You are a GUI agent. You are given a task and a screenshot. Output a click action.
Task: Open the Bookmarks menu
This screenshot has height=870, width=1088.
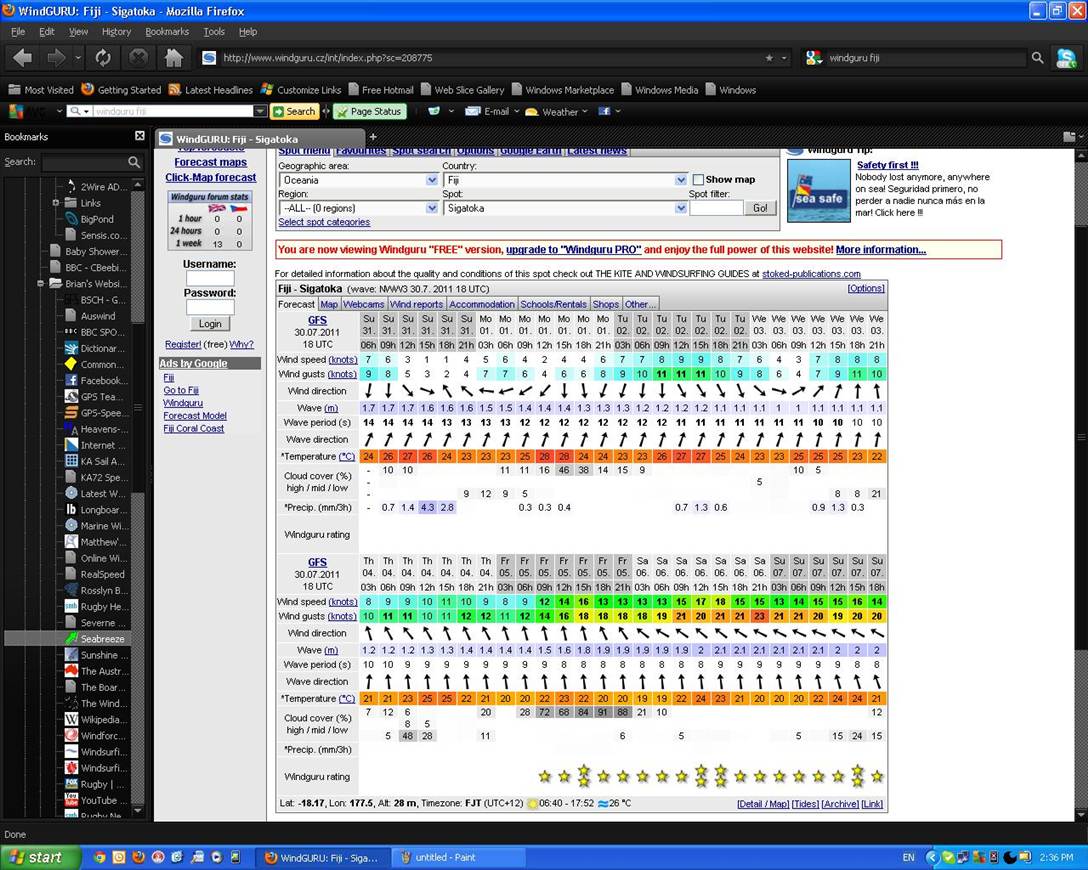[166, 32]
